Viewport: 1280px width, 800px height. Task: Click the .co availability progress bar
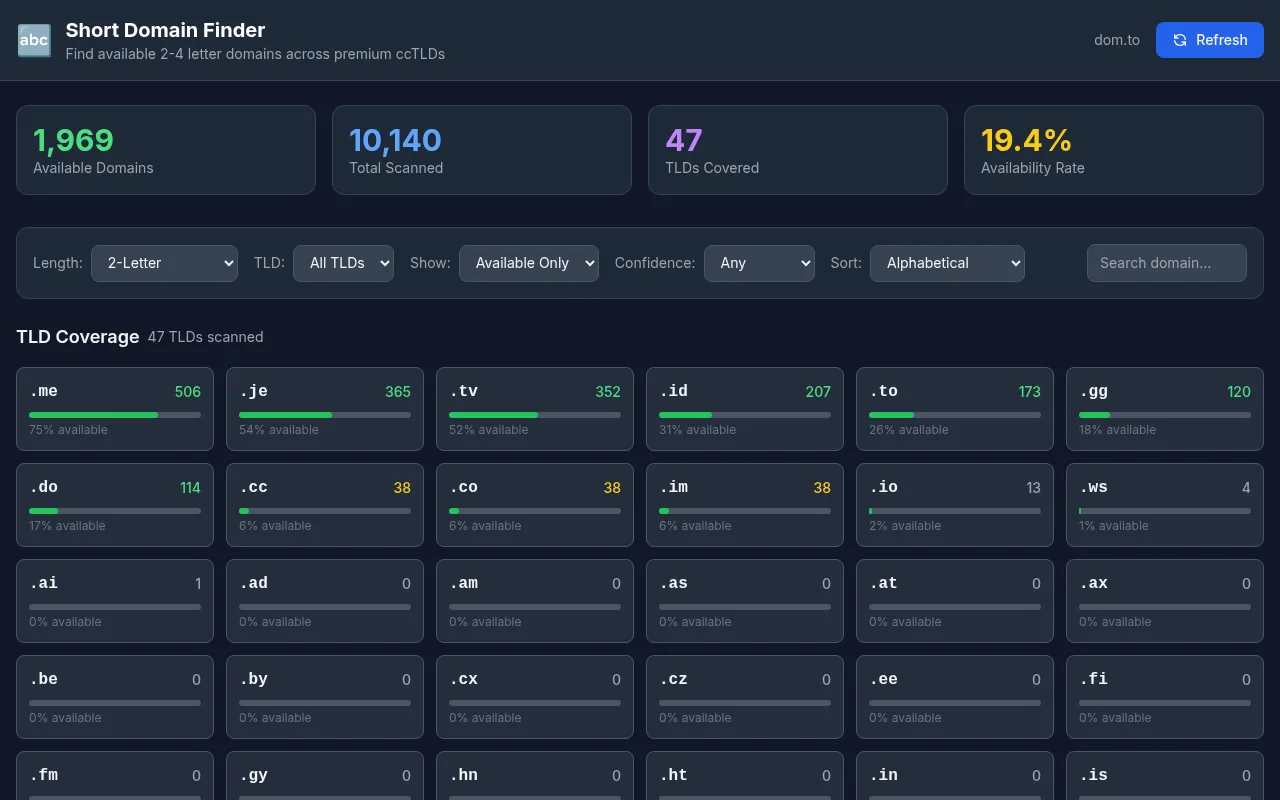click(x=535, y=511)
